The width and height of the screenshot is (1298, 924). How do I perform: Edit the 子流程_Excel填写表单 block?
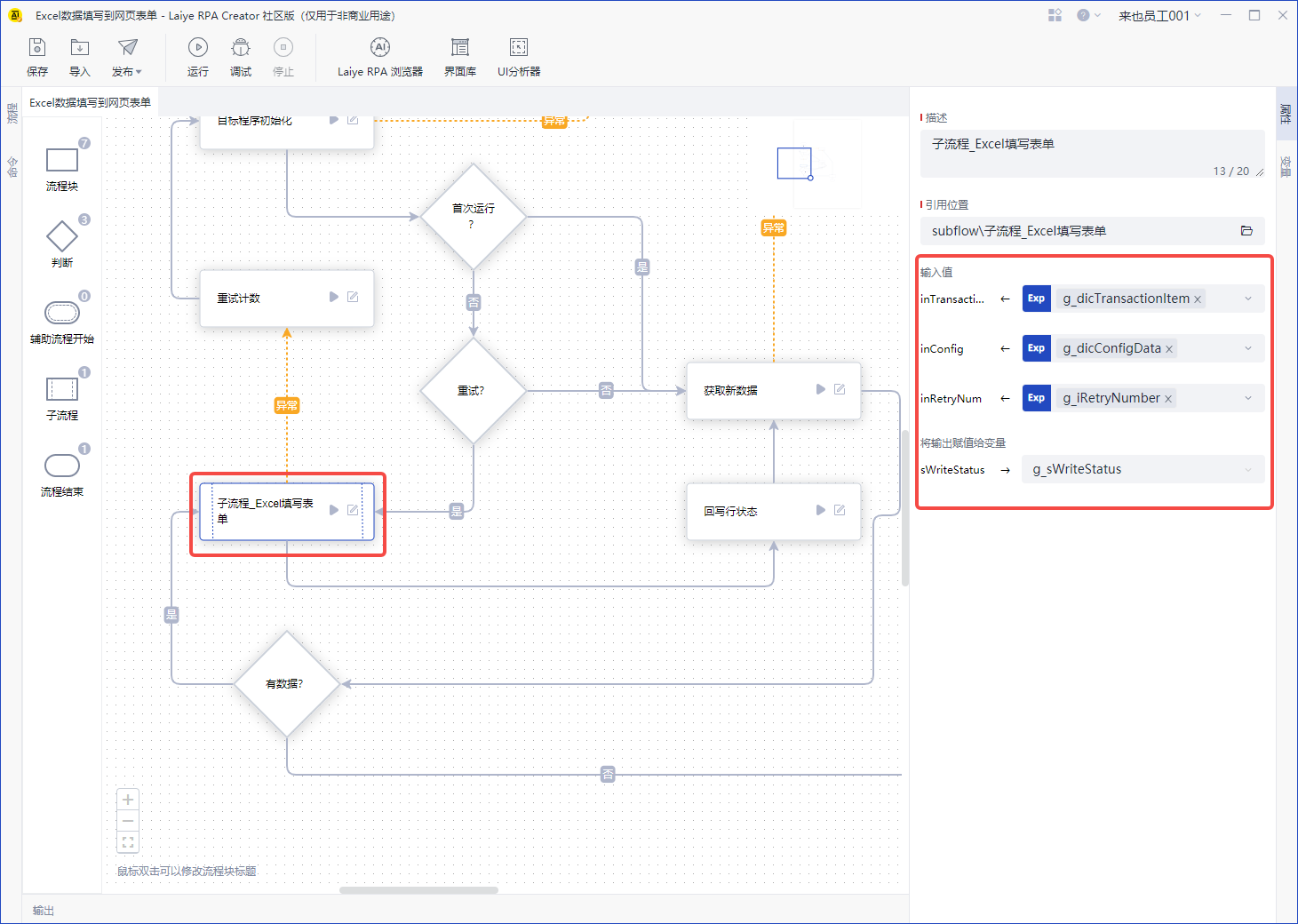[353, 510]
